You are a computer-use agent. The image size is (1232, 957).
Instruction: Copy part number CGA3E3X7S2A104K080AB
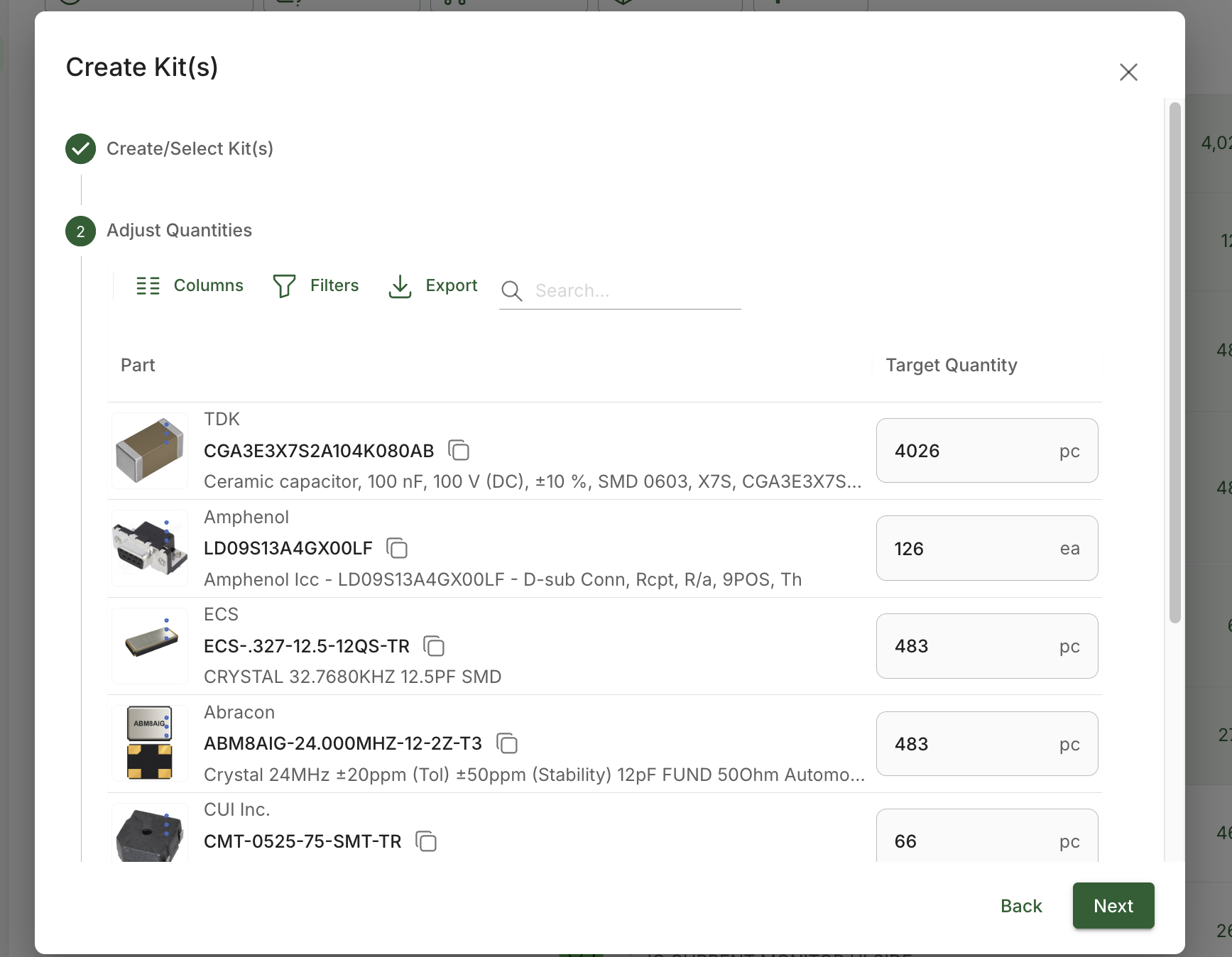pyautogui.click(x=459, y=450)
